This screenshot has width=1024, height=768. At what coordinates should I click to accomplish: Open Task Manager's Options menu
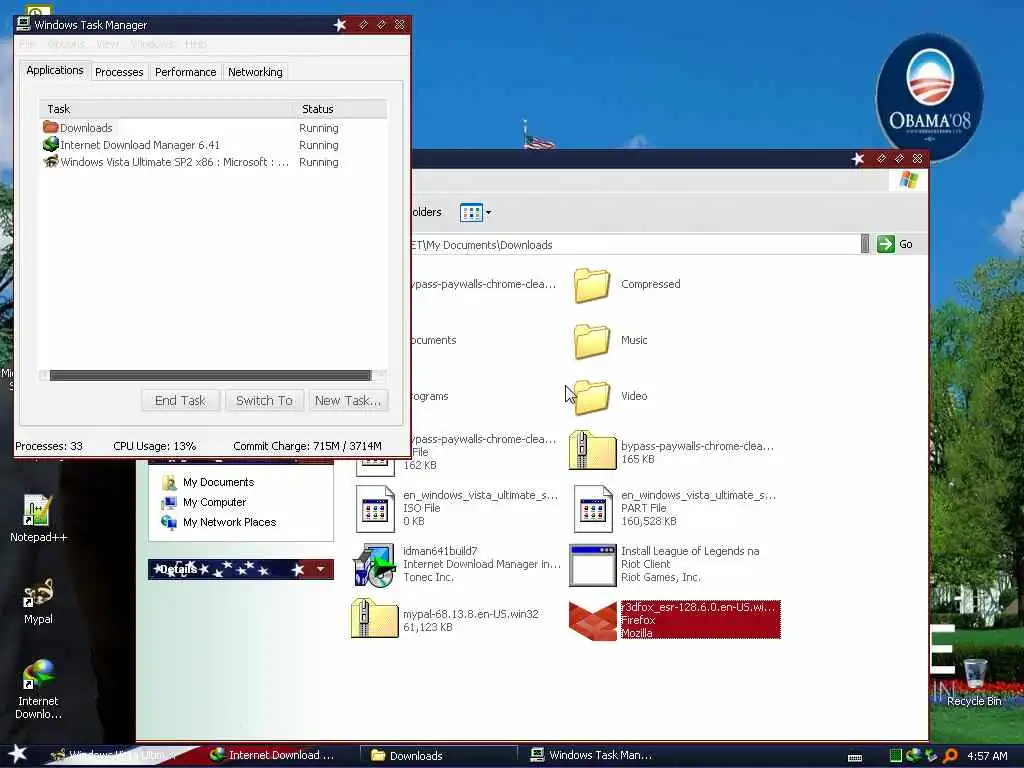coord(66,44)
